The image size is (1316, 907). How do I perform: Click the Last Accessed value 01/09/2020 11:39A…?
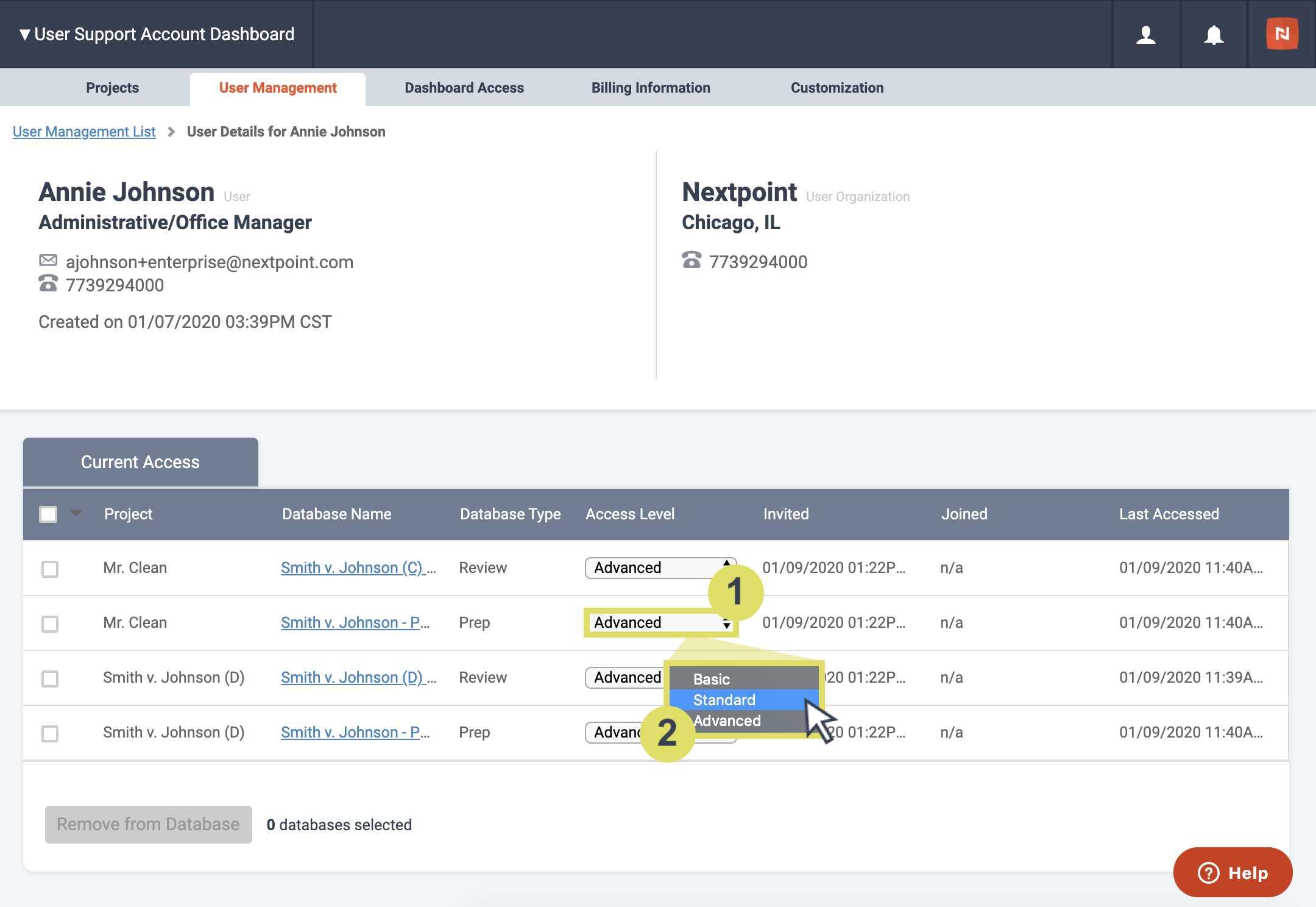pyautogui.click(x=1191, y=677)
